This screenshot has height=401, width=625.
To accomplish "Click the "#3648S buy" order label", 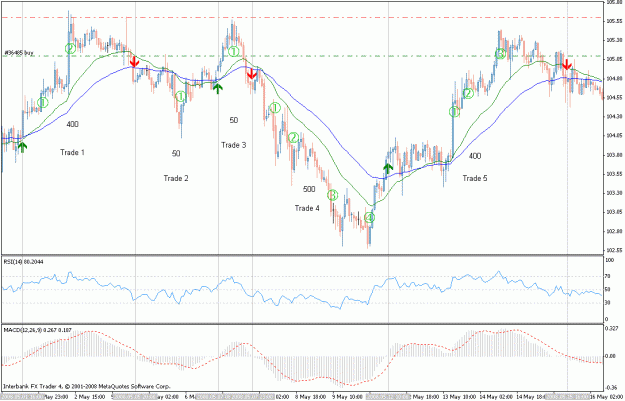I will [19, 52].
